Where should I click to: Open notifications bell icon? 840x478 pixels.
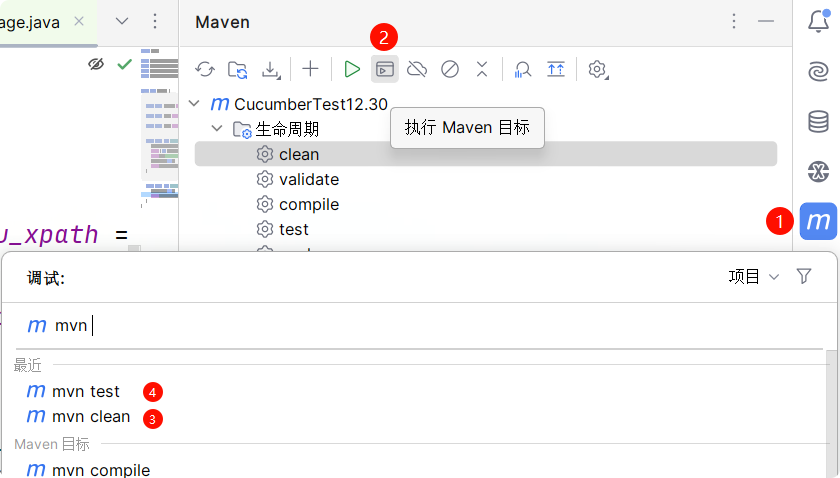tap(819, 21)
